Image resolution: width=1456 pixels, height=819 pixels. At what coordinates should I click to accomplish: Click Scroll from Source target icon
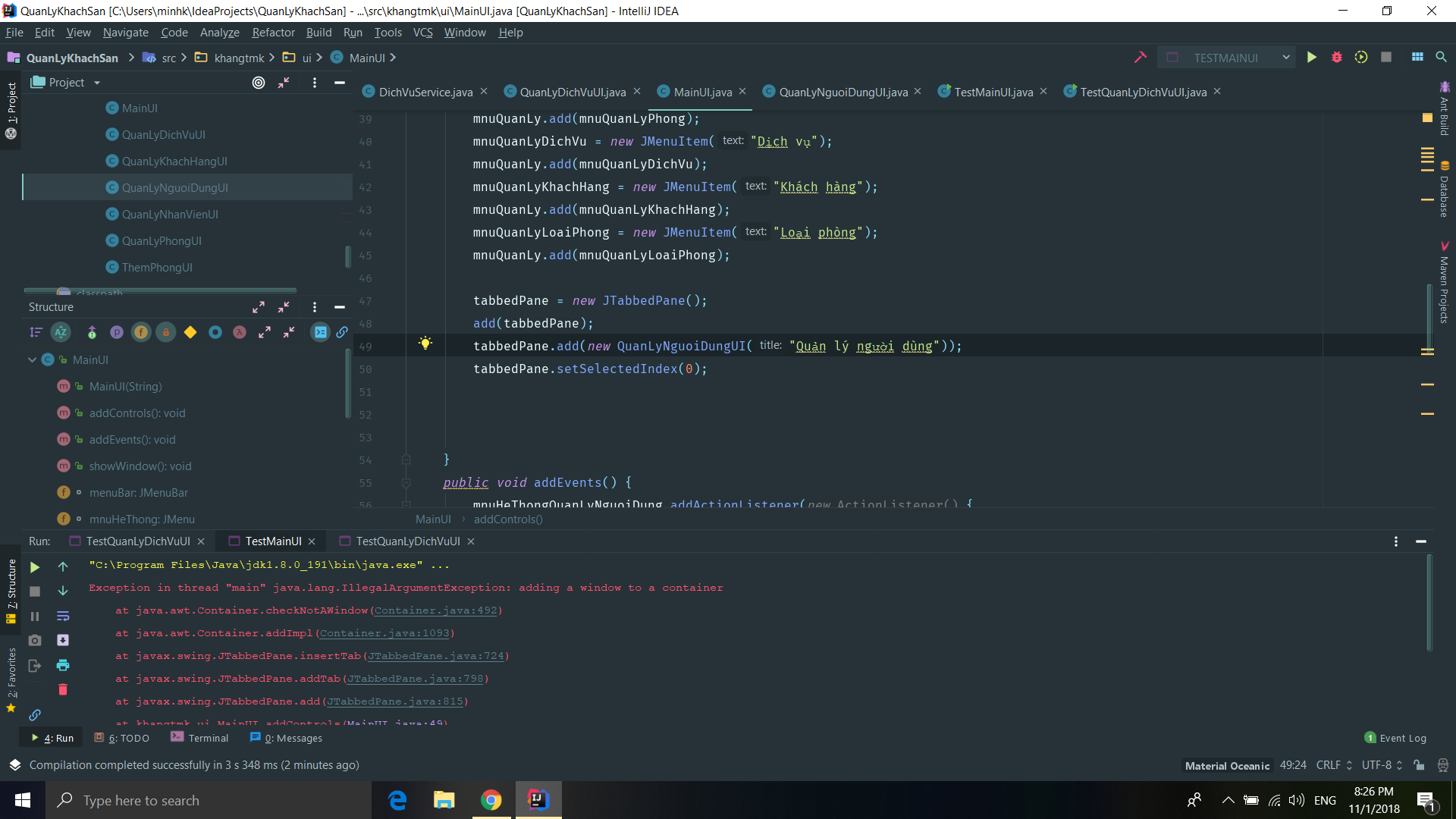click(259, 83)
